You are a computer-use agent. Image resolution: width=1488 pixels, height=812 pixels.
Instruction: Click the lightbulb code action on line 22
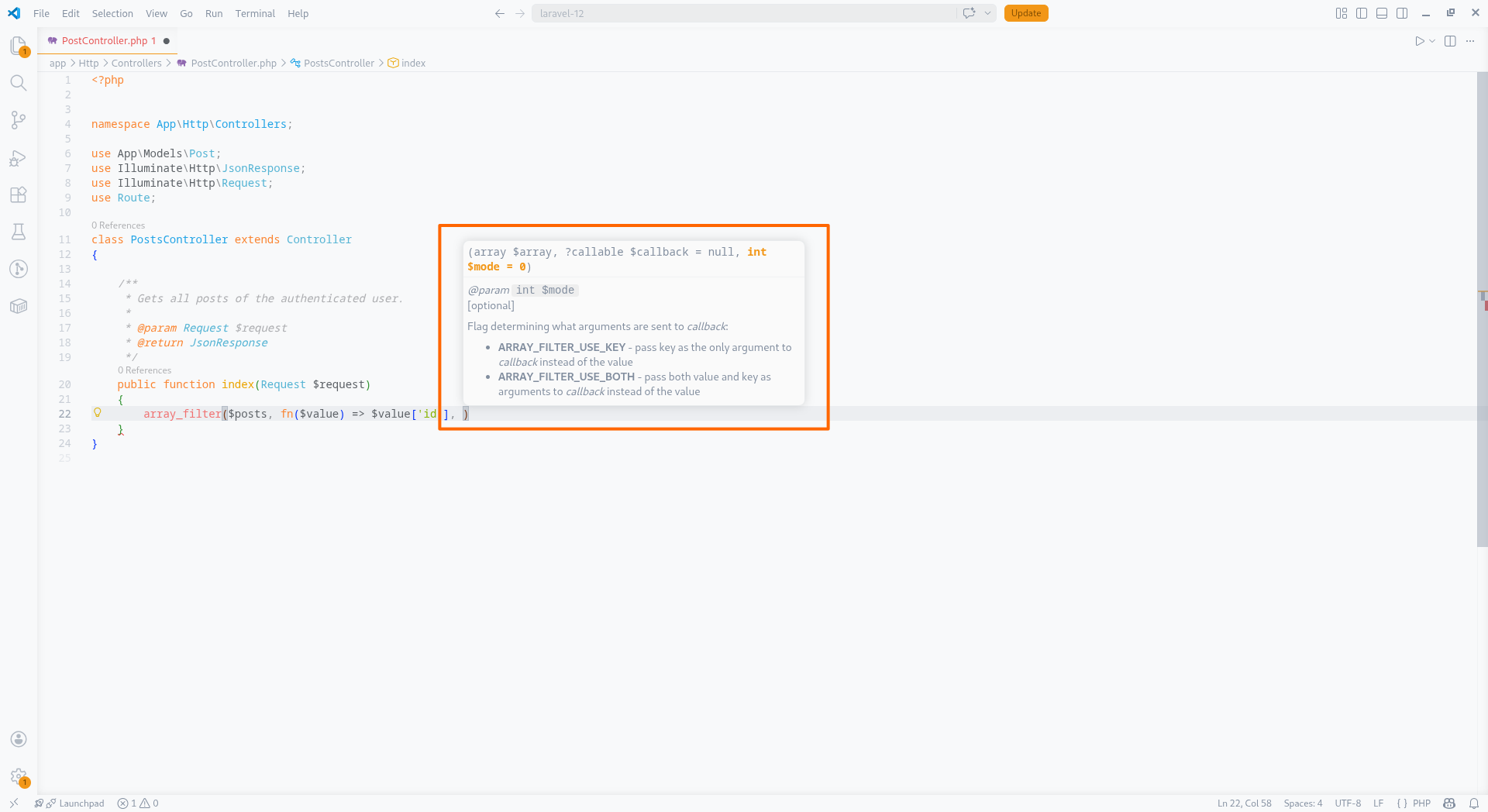pyautogui.click(x=98, y=413)
